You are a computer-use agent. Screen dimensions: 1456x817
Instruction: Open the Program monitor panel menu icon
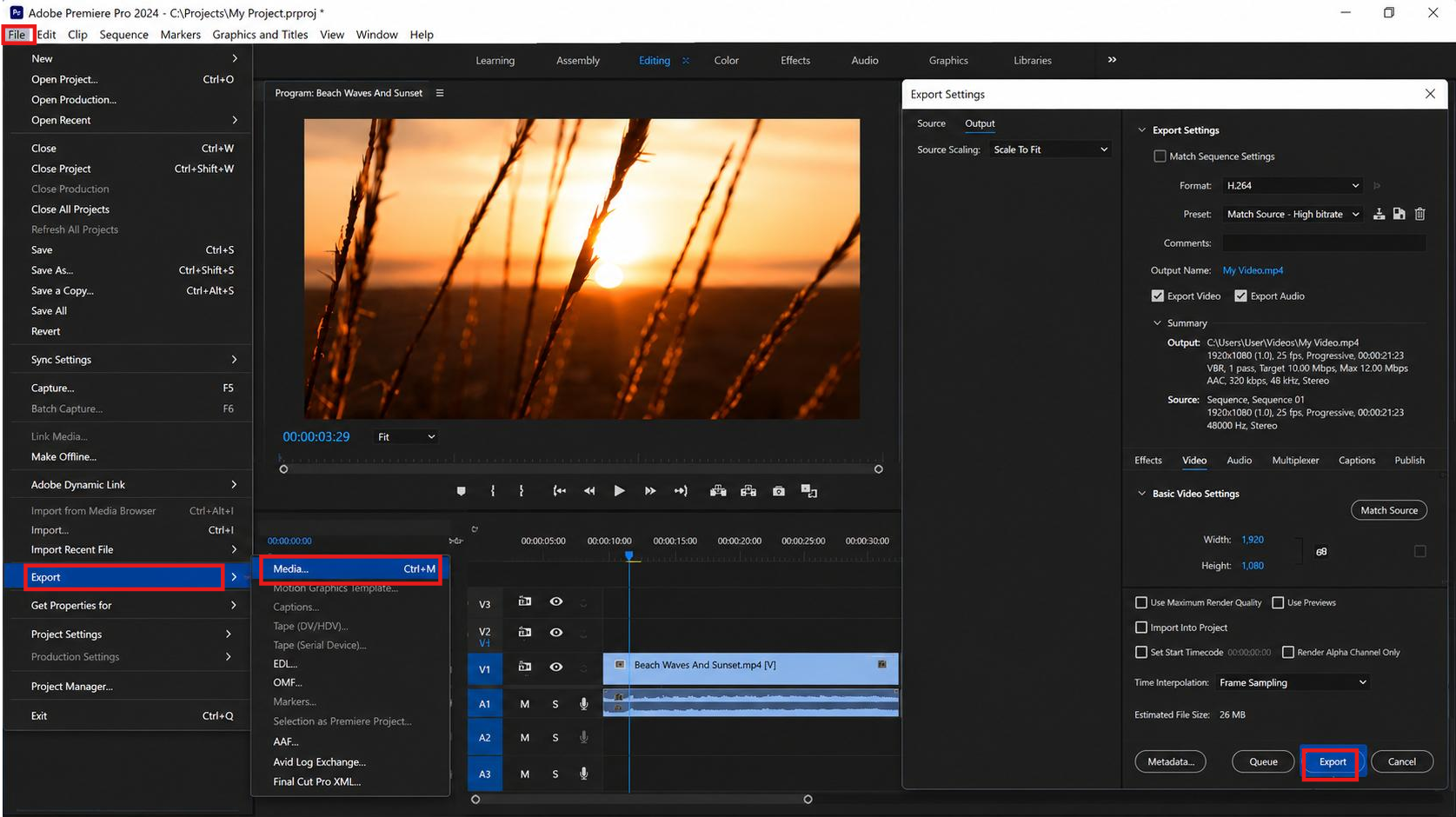click(x=440, y=93)
